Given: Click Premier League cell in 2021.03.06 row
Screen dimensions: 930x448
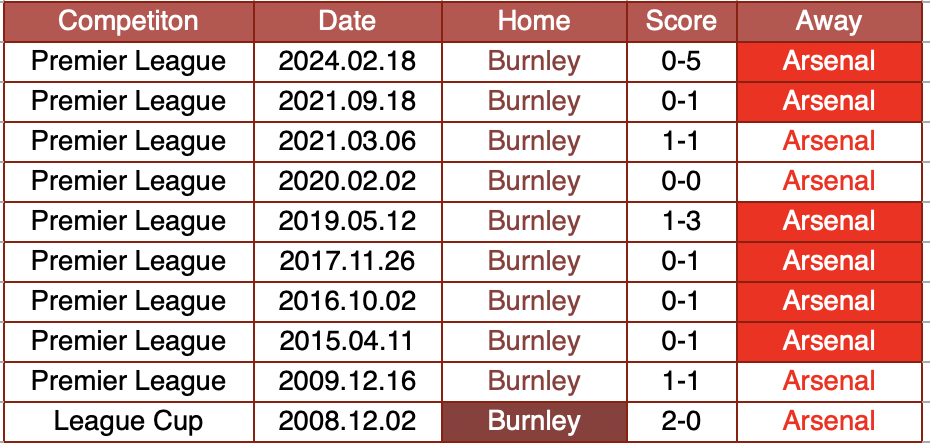Looking at the screenshot, I should pyautogui.click(x=128, y=141).
